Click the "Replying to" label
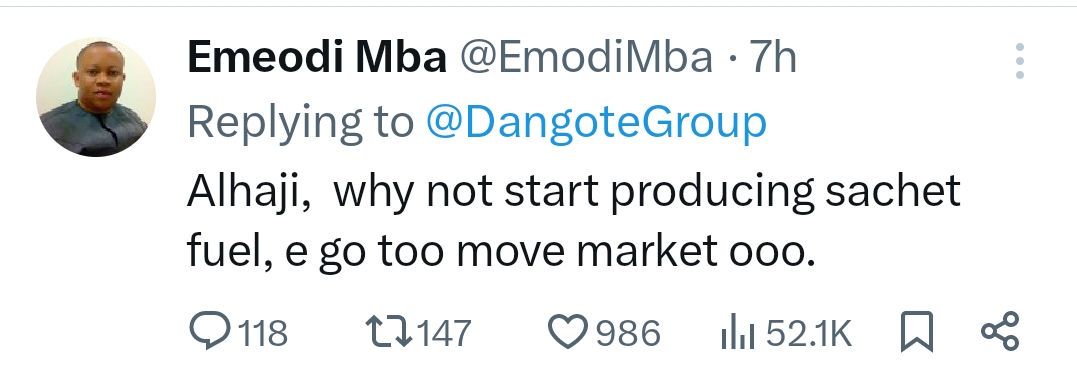 point(301,124)
